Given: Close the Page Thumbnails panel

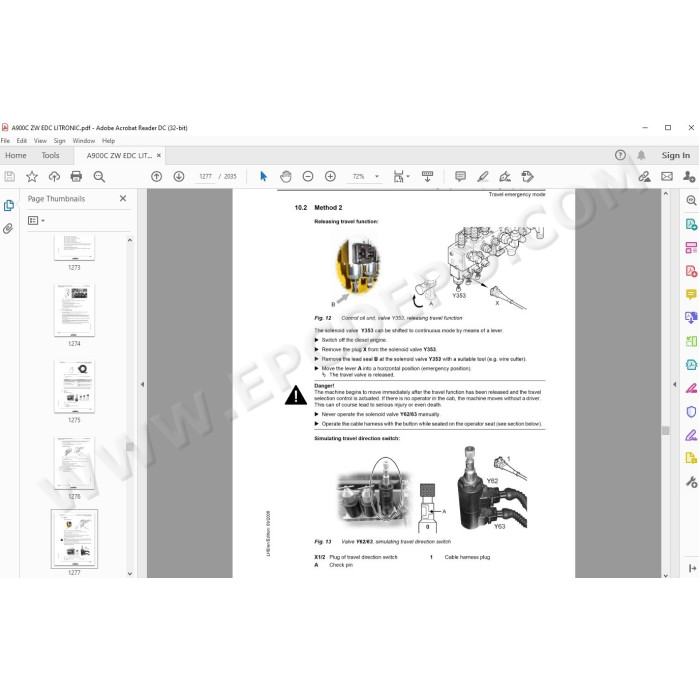Looking at the screenshot, I should pos(123,198).
